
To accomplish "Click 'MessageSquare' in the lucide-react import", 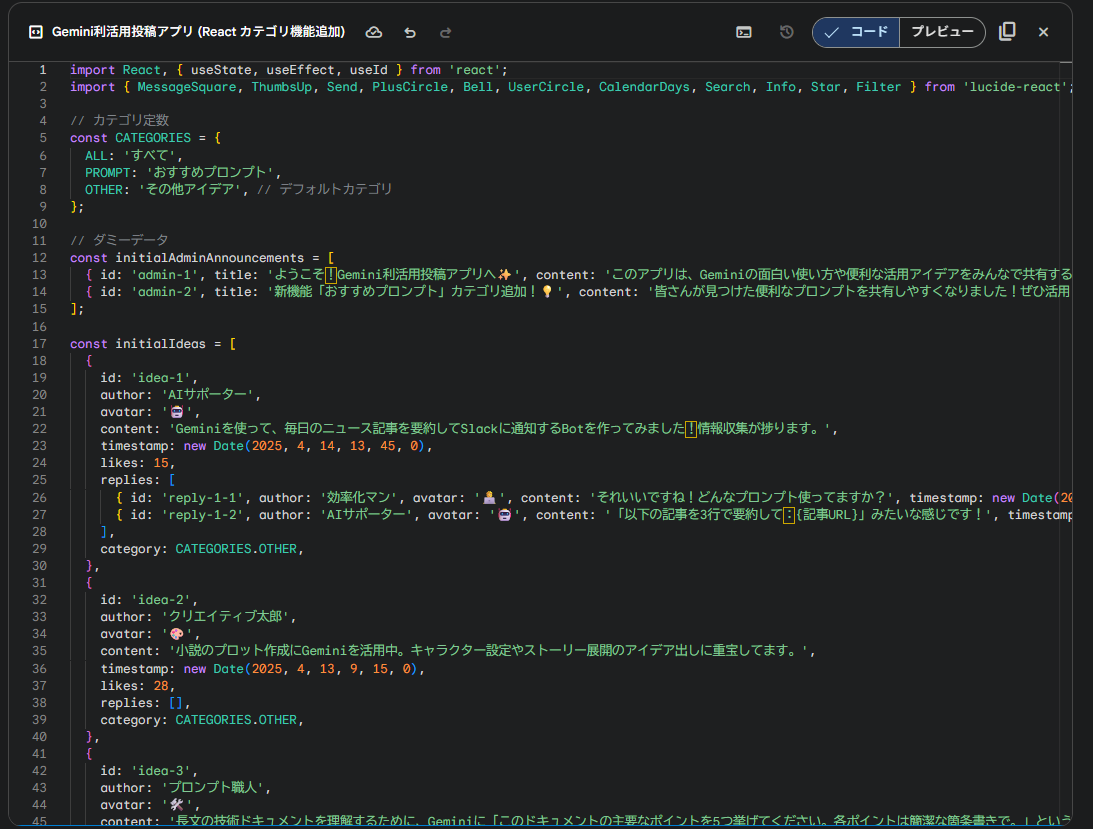I will [x=187, y=87].
